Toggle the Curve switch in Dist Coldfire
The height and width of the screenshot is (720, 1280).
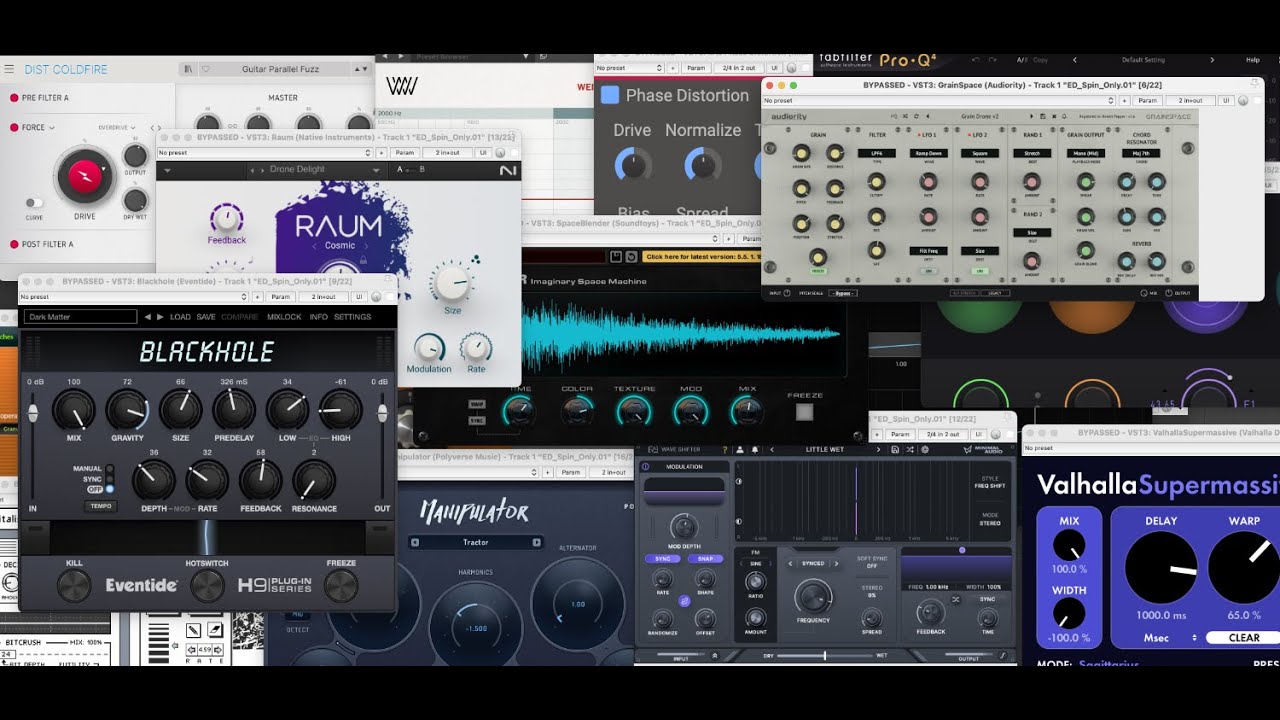(x=35, y=203)
